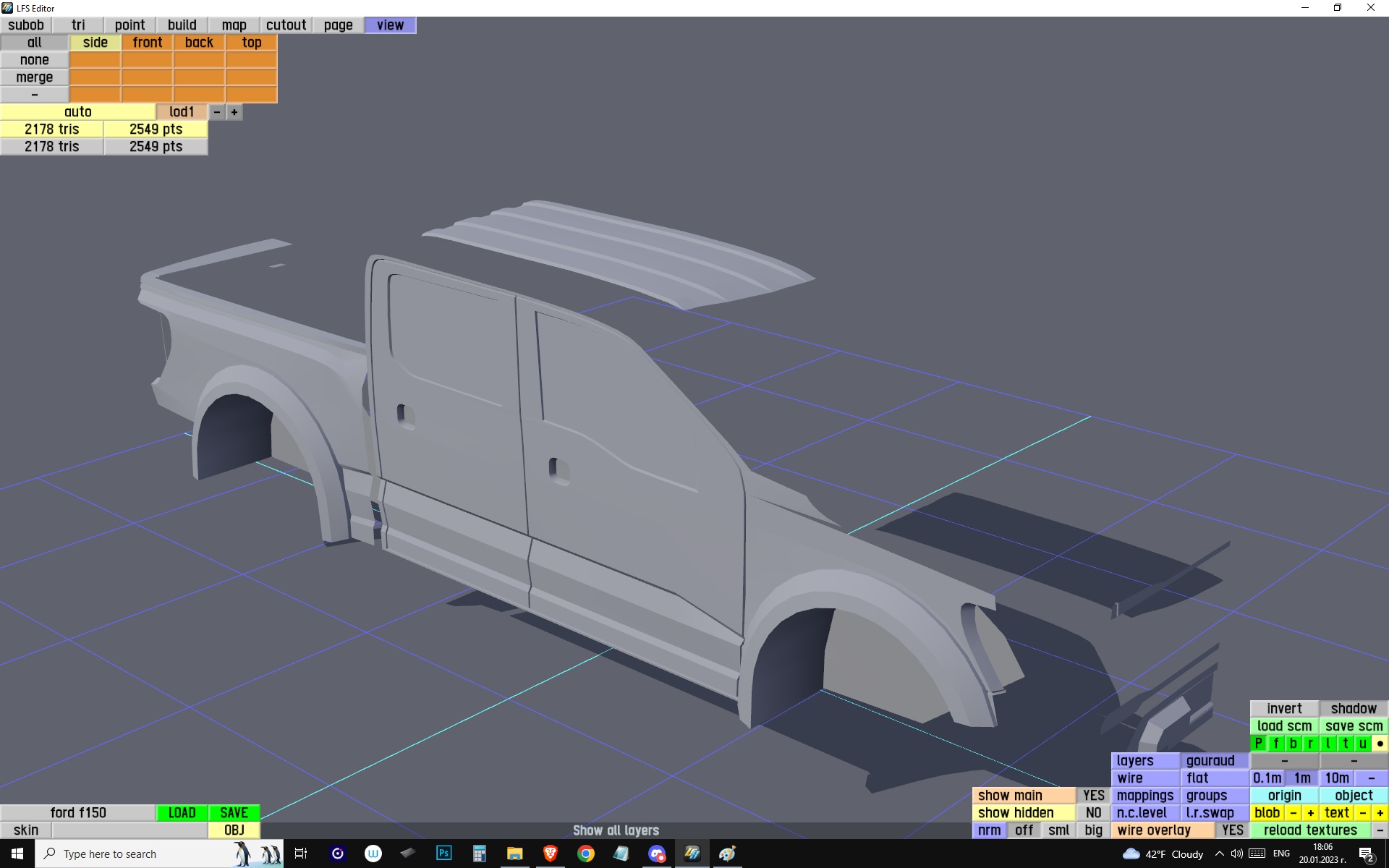Increase the text size with plus

[x=1380, y=813]
